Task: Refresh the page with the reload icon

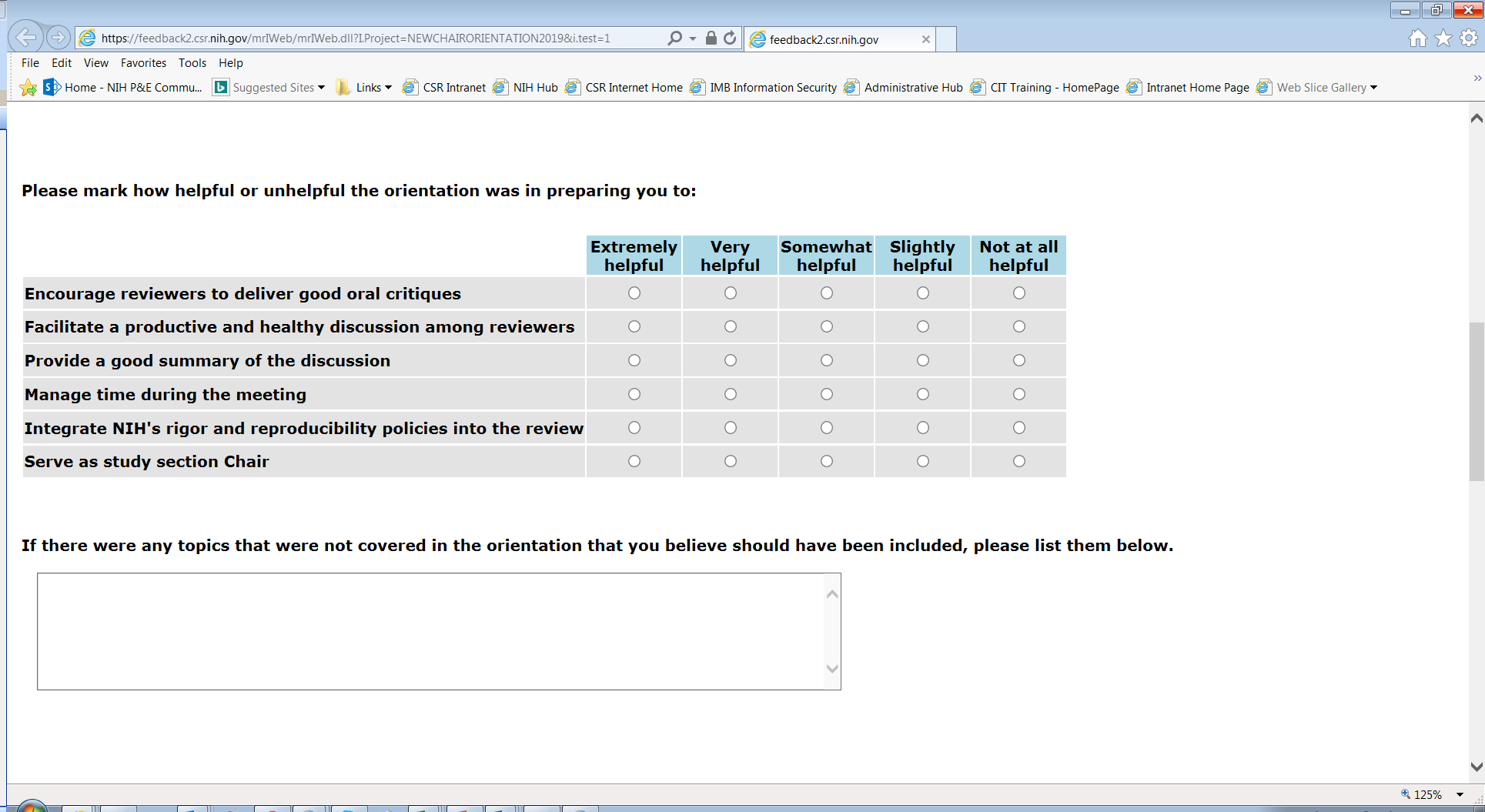Action: pyautogui.click(x=730, y=38)
